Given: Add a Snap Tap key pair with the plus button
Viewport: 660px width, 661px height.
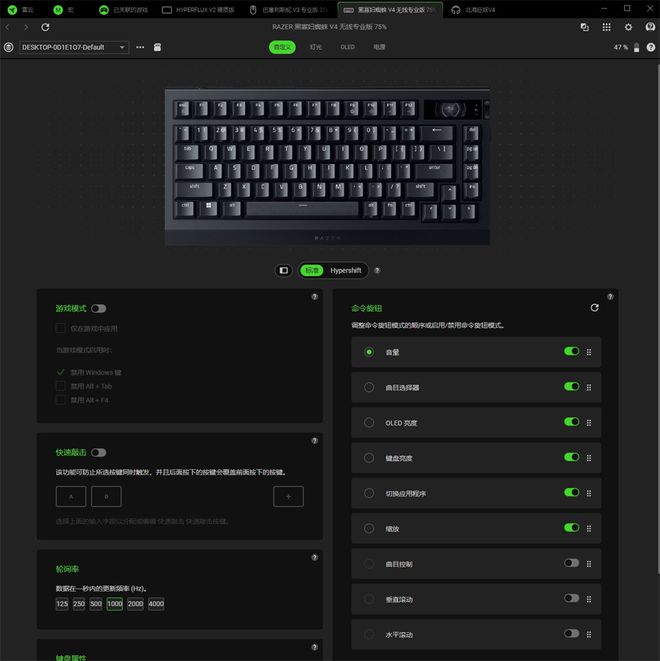Looking at the screenshot, I should point(288,496).
